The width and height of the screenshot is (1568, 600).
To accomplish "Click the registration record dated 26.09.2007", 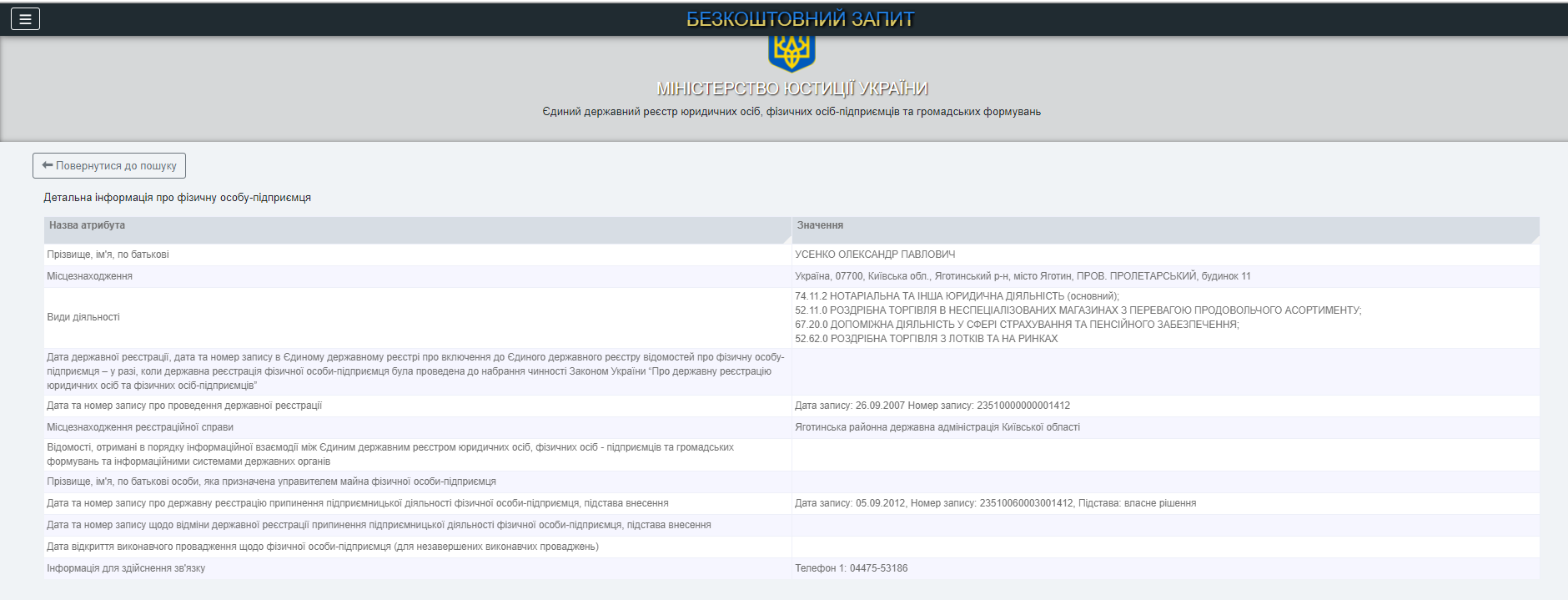I will pos(932,406).
